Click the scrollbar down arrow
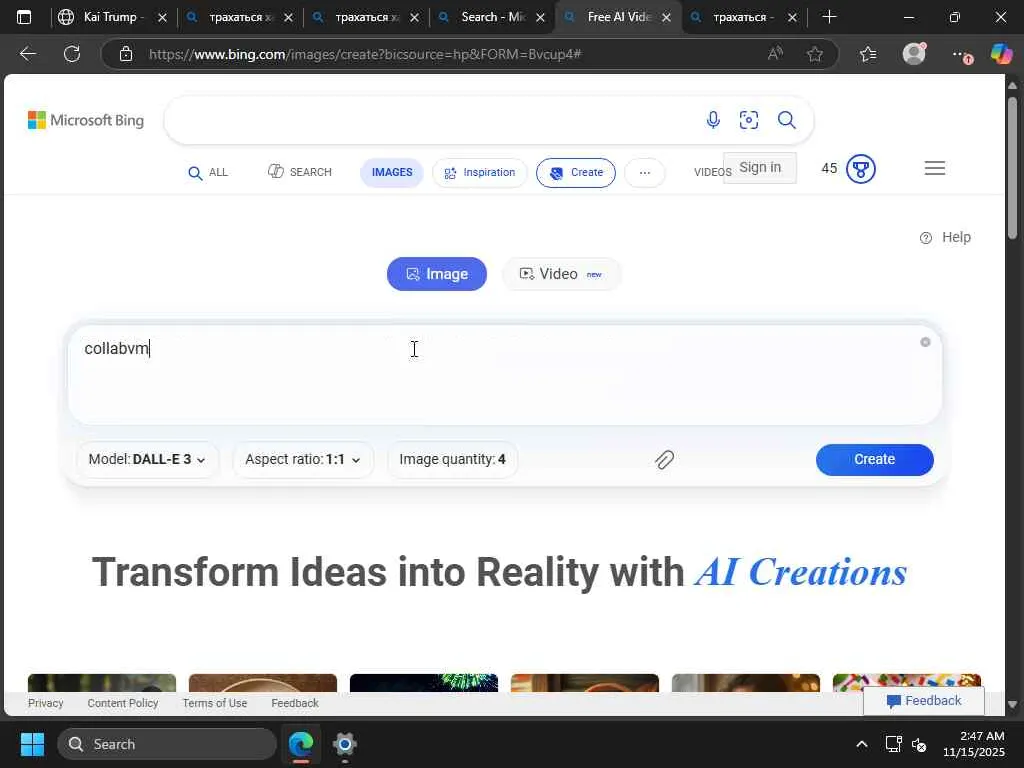Image resolution: width=1024 pixels, height=768 pixels. (1012, 705)
